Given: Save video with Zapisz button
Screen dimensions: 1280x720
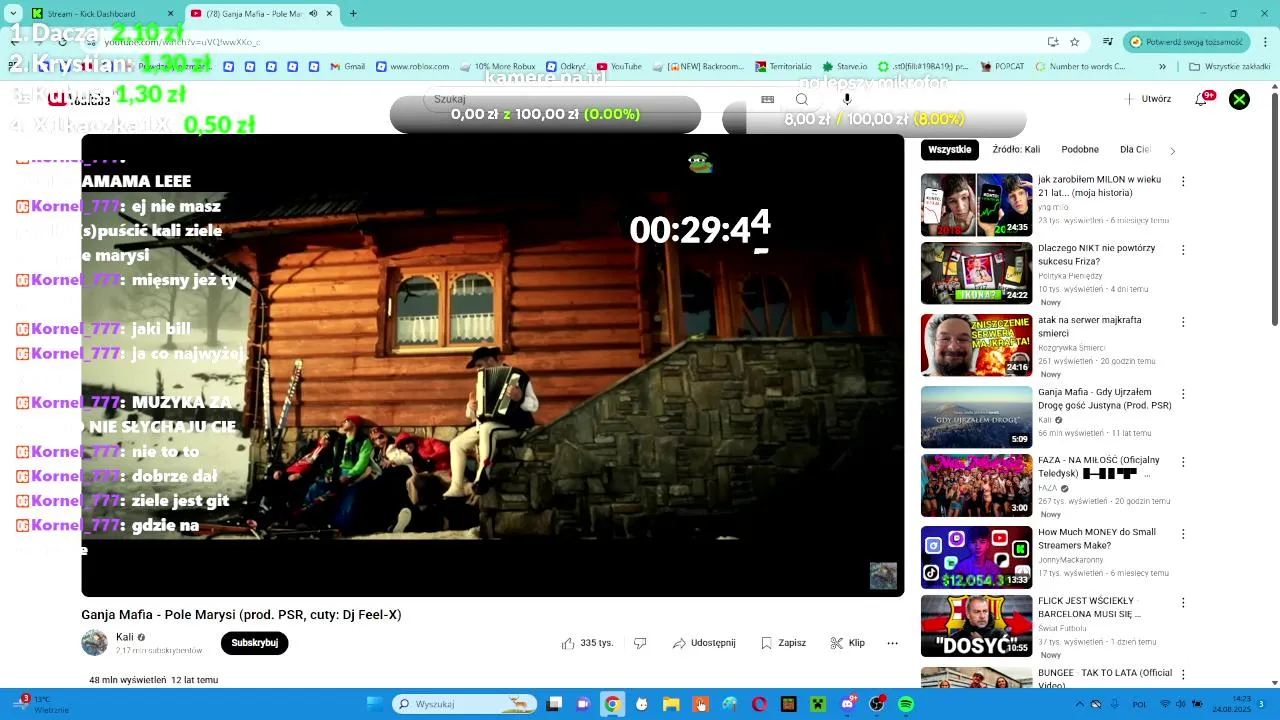Looking at the screenshot, I should coord(783,643).
